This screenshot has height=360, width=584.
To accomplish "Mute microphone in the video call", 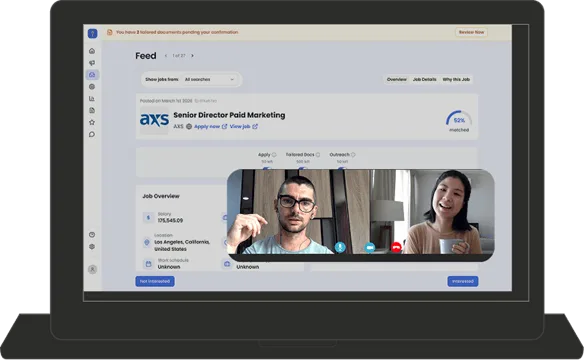I will pyautogui.click(x=340, y=247).
